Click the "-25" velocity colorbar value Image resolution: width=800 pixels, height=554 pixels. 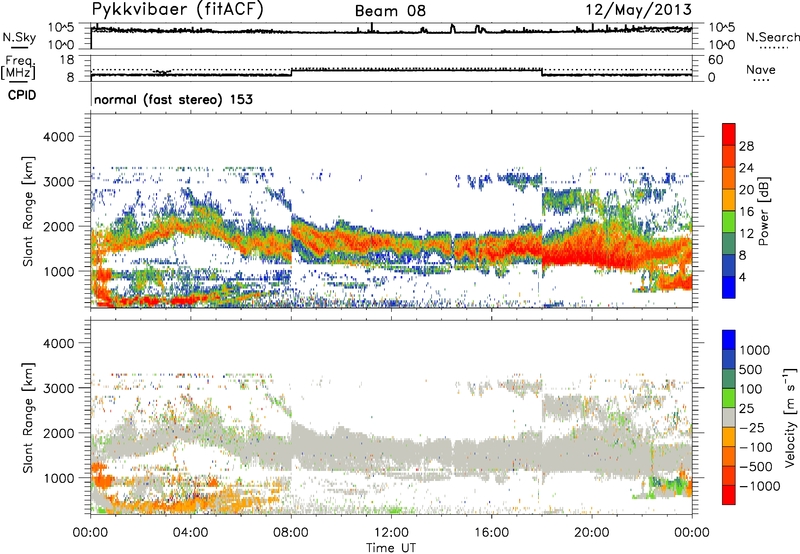click(x=754, y=427)
